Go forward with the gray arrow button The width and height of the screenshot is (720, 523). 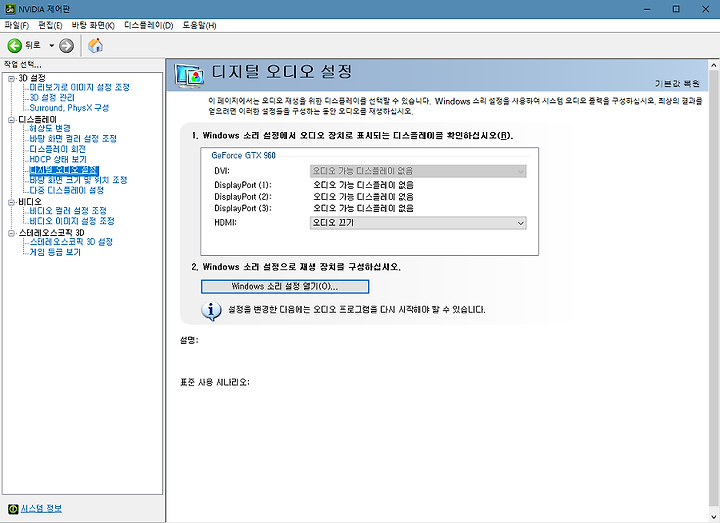(x=67, y=45)
